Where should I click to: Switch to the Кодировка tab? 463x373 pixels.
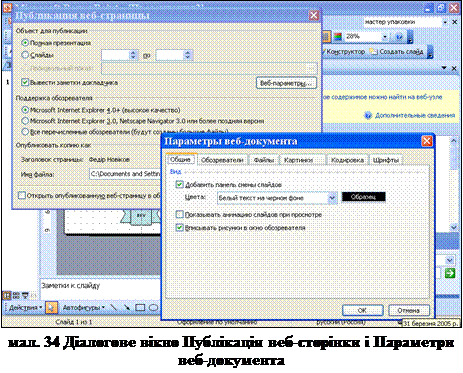(347, 160)
